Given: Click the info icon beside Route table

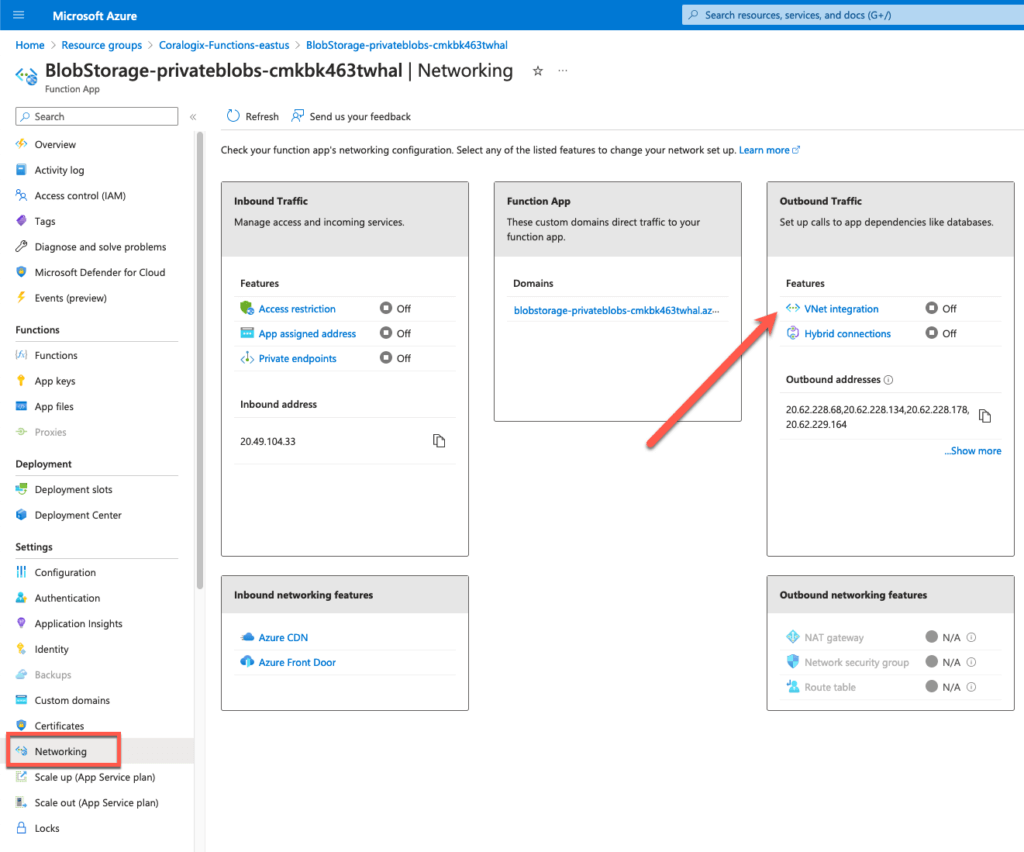Looking at the screenshot, I should pyautogui.click(x=971, y=687).
